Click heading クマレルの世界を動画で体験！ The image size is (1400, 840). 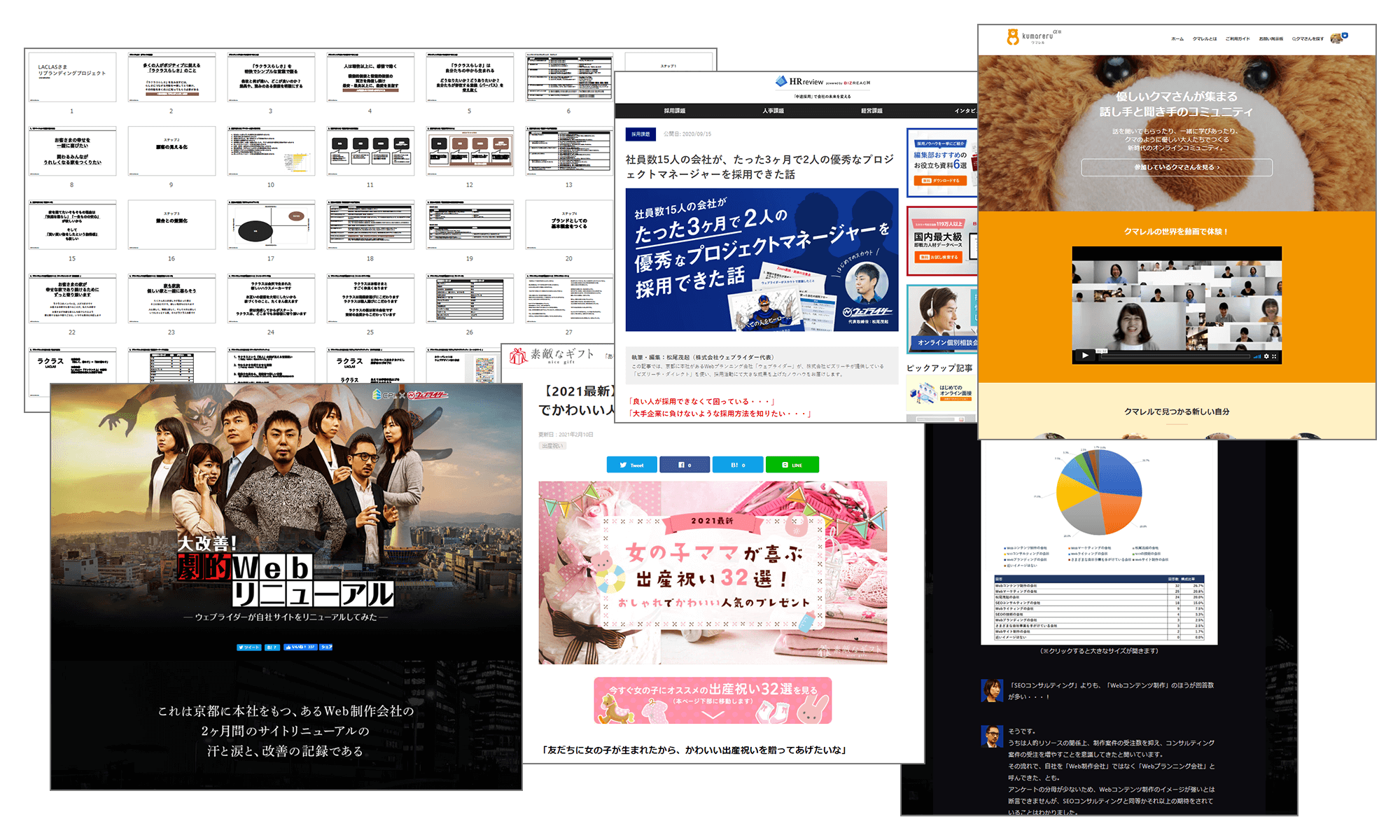tap(1176, 232)
